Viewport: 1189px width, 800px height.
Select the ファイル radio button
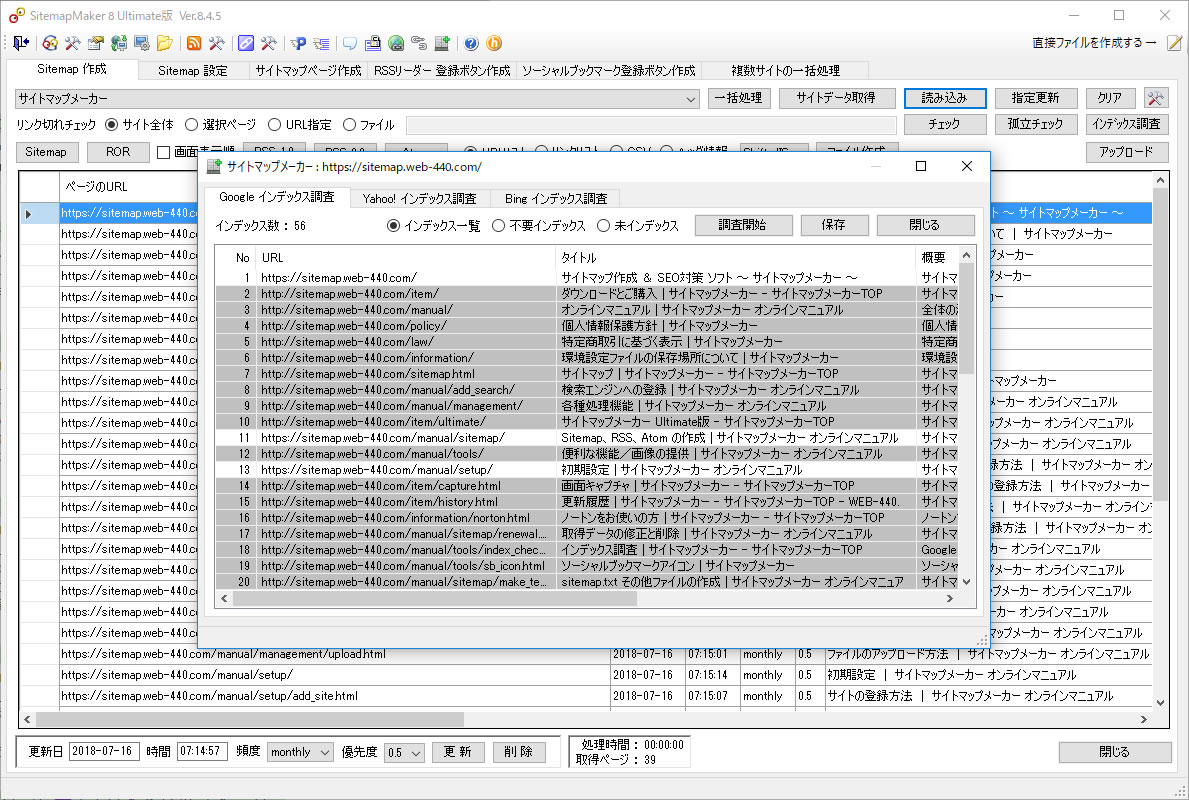coord(349,124)
